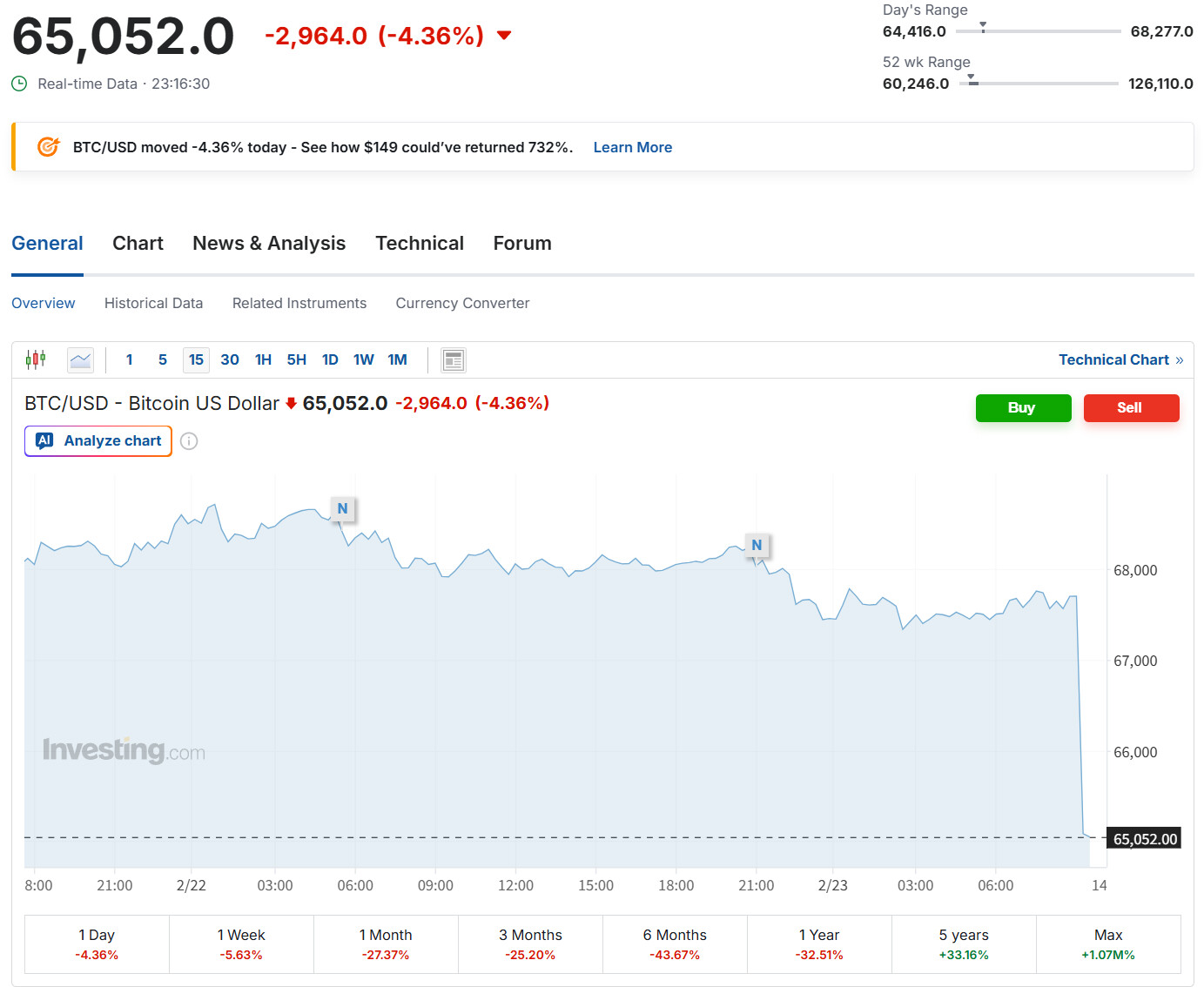Switch to candlestick chart type icon
This screenshot has width=1204, height=987.
[36, 359]
